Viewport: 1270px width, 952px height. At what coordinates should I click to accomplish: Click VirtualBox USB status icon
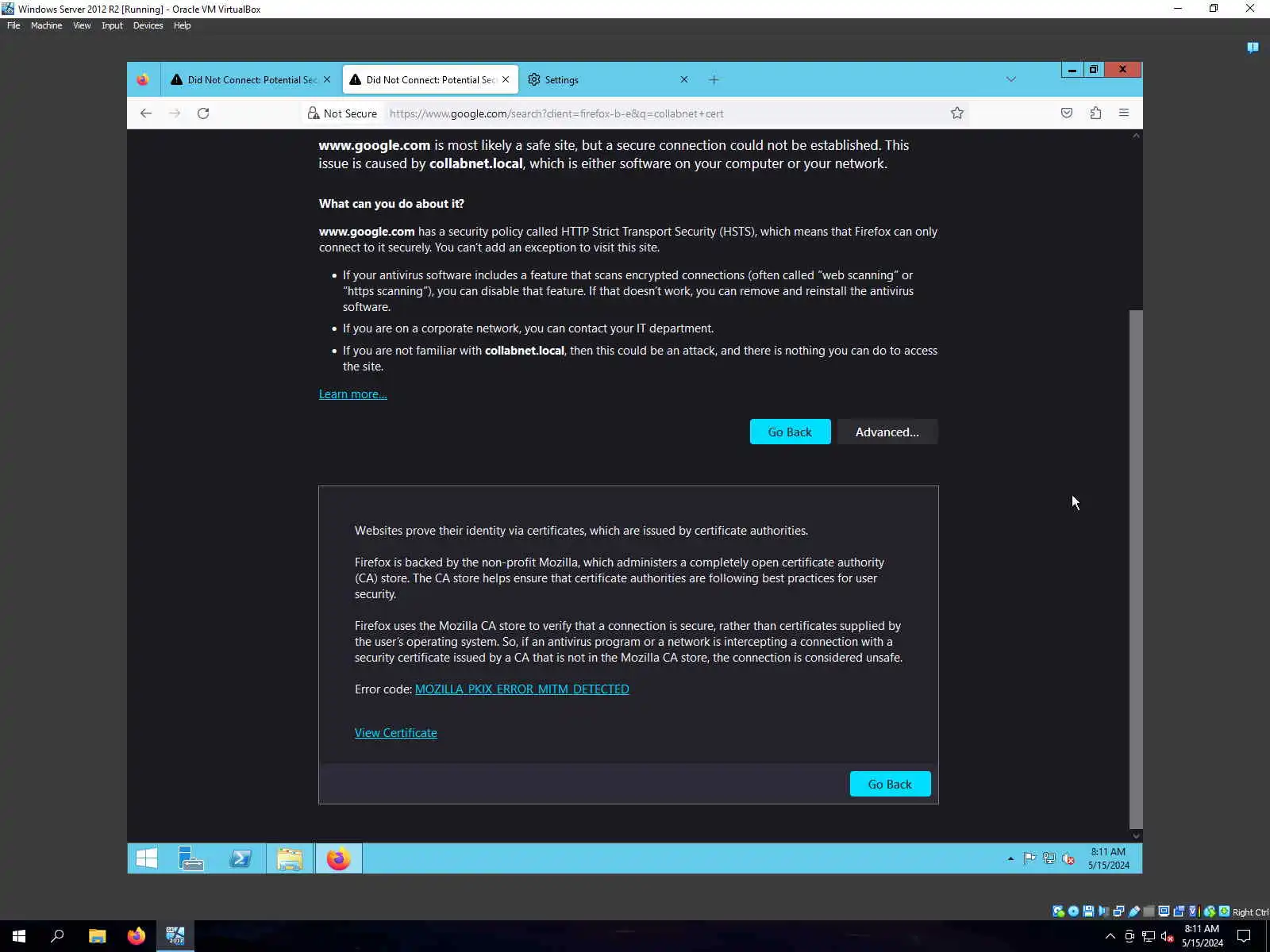click(1133, 912)
